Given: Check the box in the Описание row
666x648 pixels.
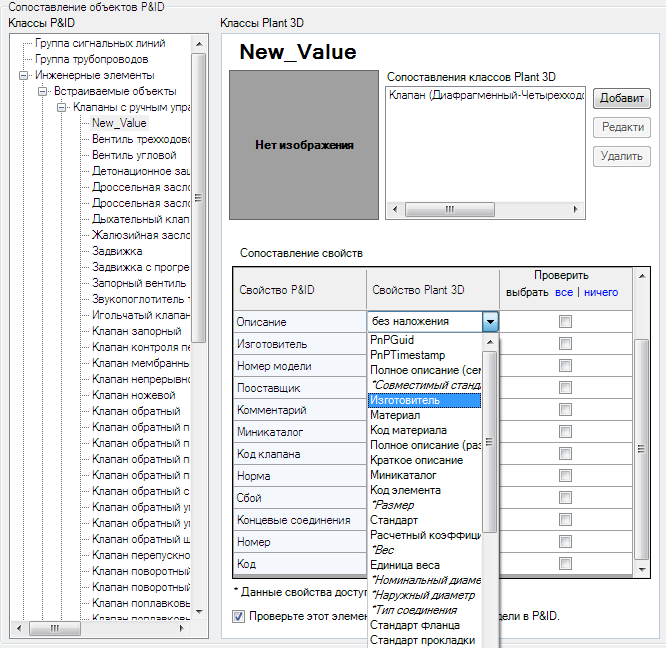Looking at the screenshot, I should [565, 321].
